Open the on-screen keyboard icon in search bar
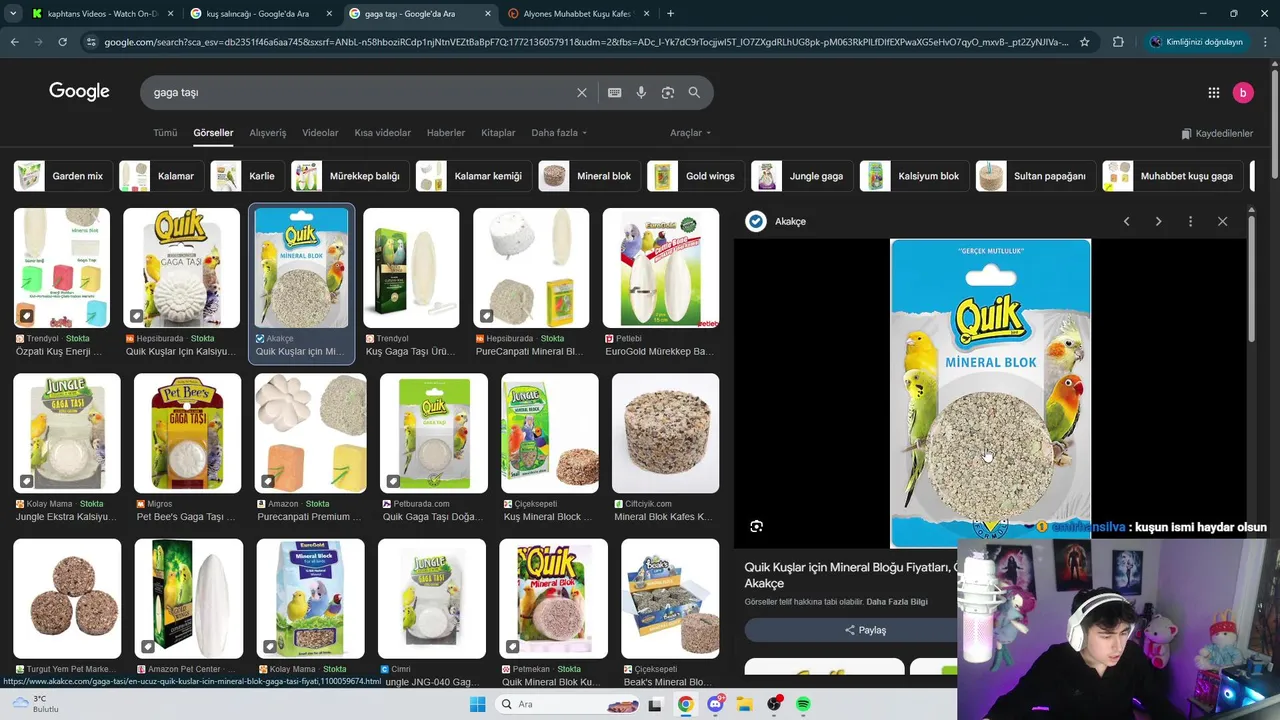Screen dimensions: 1280x720 (614, 92)
